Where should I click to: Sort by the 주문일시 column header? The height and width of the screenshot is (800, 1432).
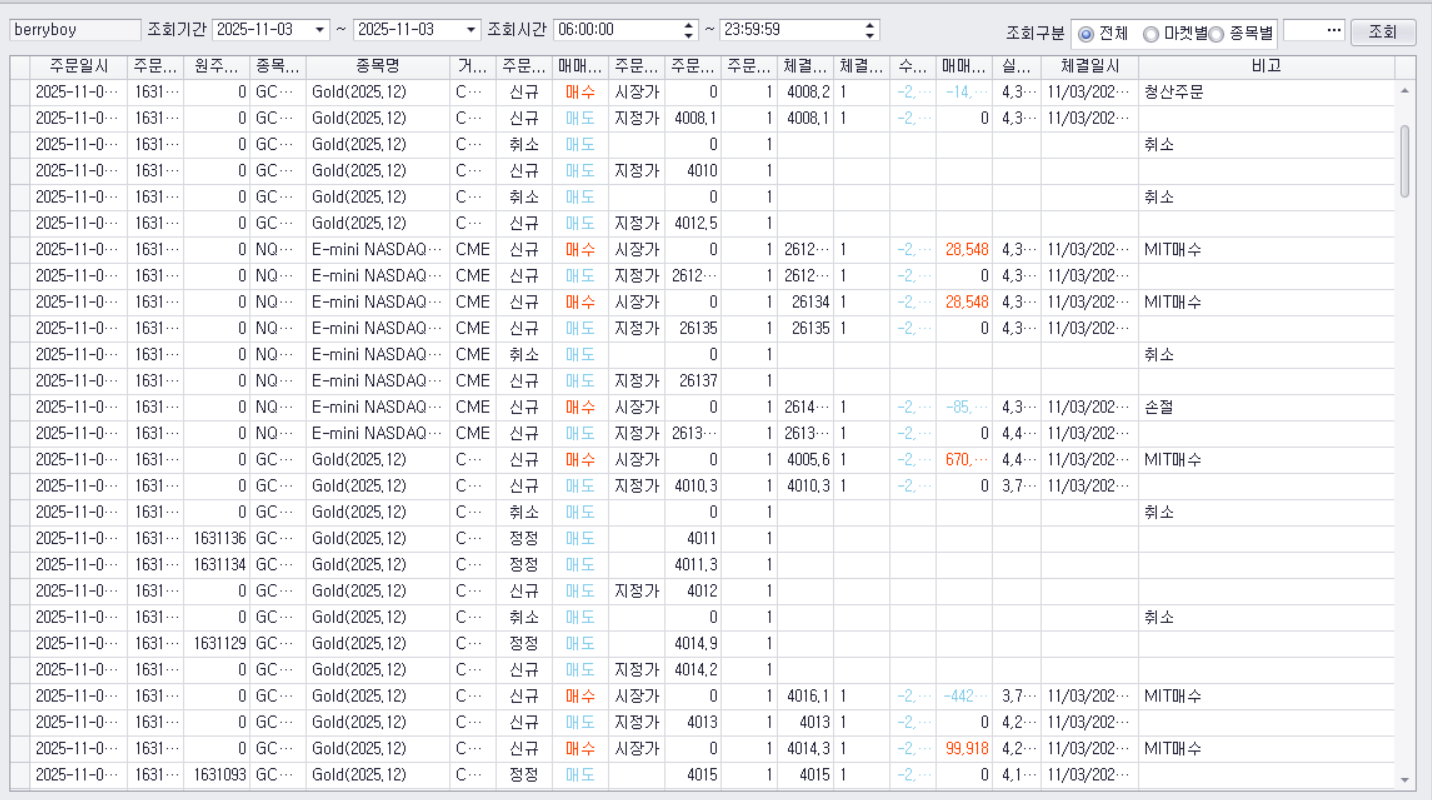pyautogui.click(x=78, y=67)
